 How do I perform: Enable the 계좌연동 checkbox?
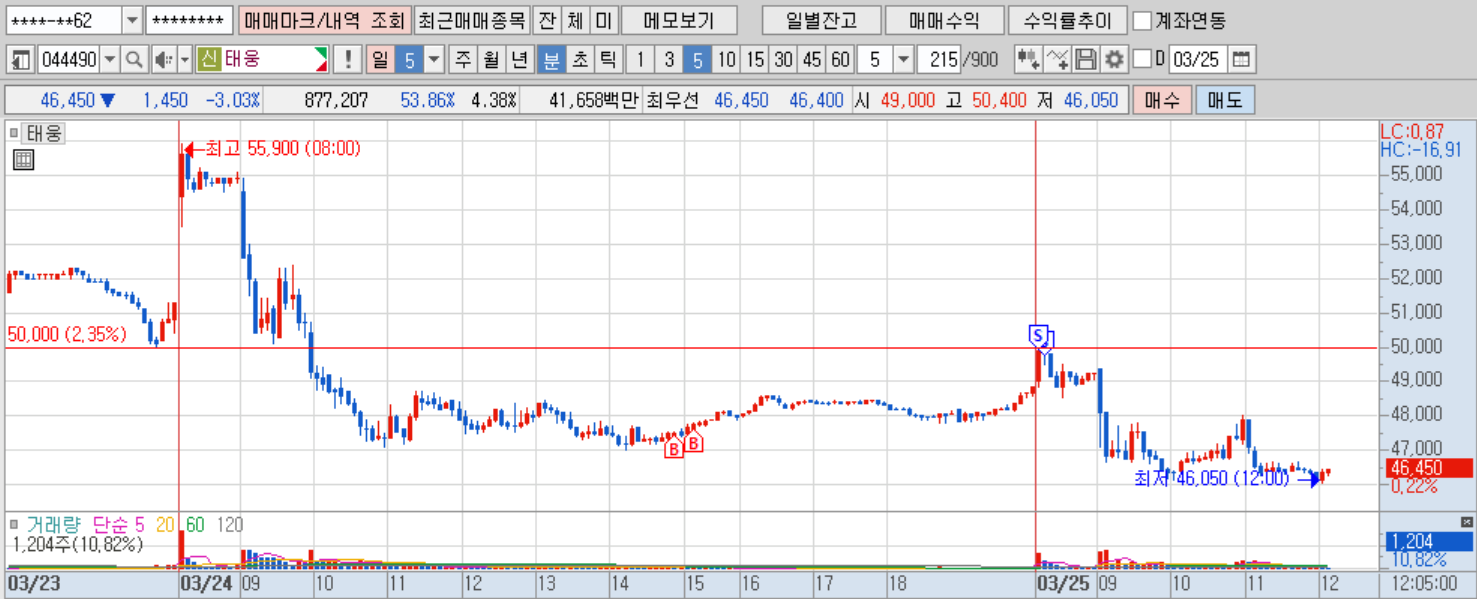pos(1142,20)
